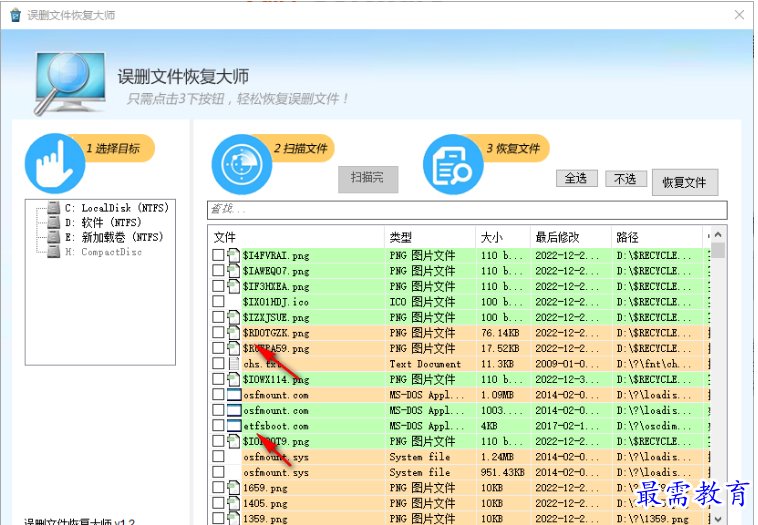Click the 2 扫描文件 step label
The height and width of the screenshot is (525, 758).
click(301, 148)
